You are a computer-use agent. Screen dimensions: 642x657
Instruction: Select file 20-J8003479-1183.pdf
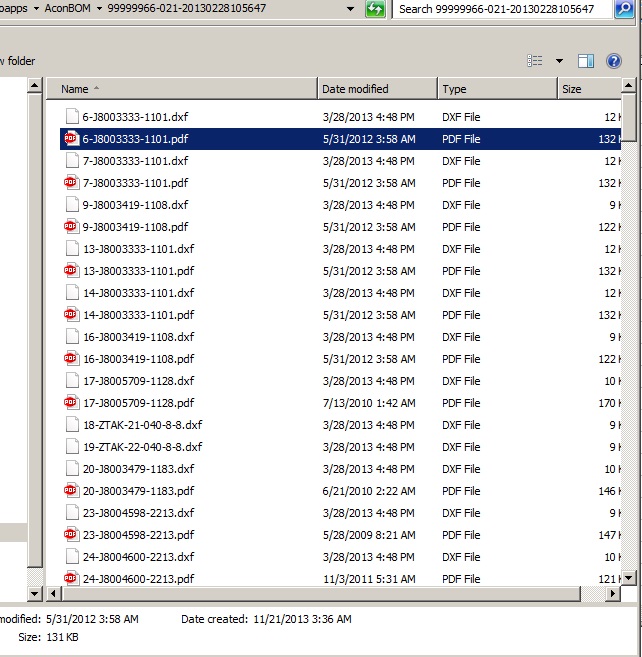click(x=138, y=491)
